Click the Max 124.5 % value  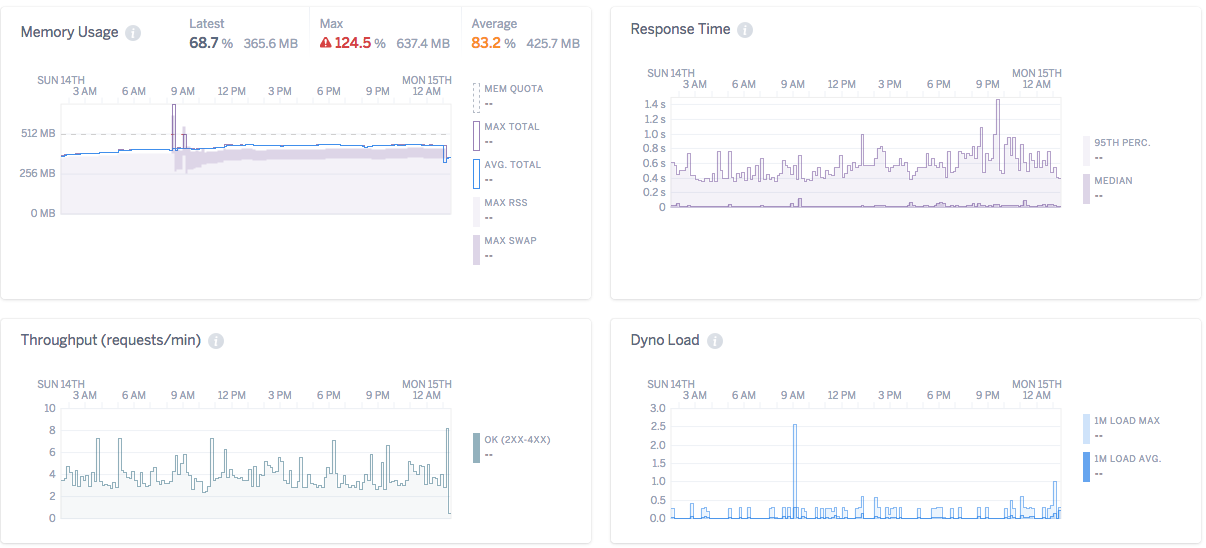coord(360,44)
